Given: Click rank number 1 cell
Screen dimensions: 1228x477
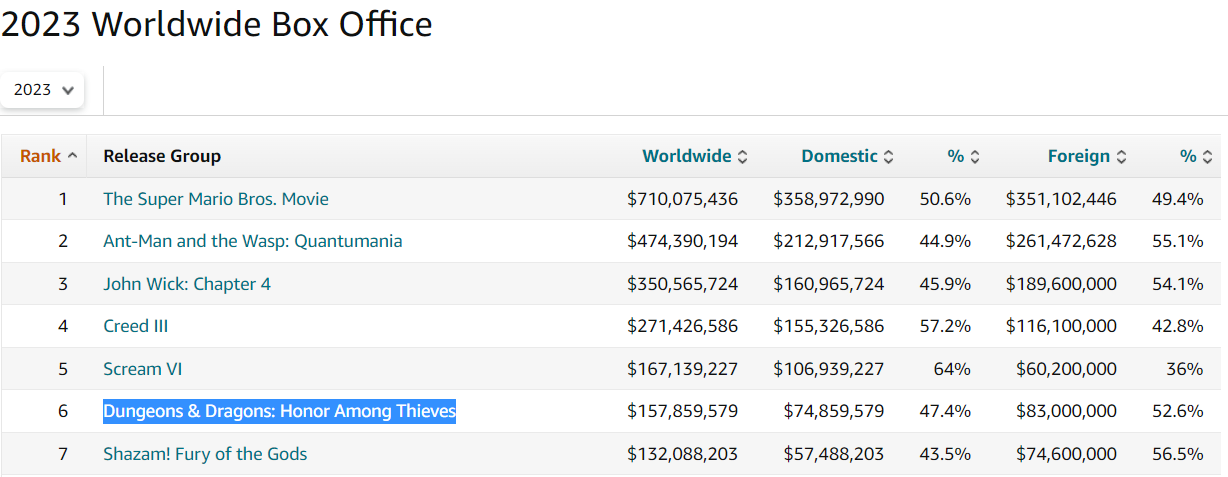Looking at the screenshot, I should tap(63, 199).
